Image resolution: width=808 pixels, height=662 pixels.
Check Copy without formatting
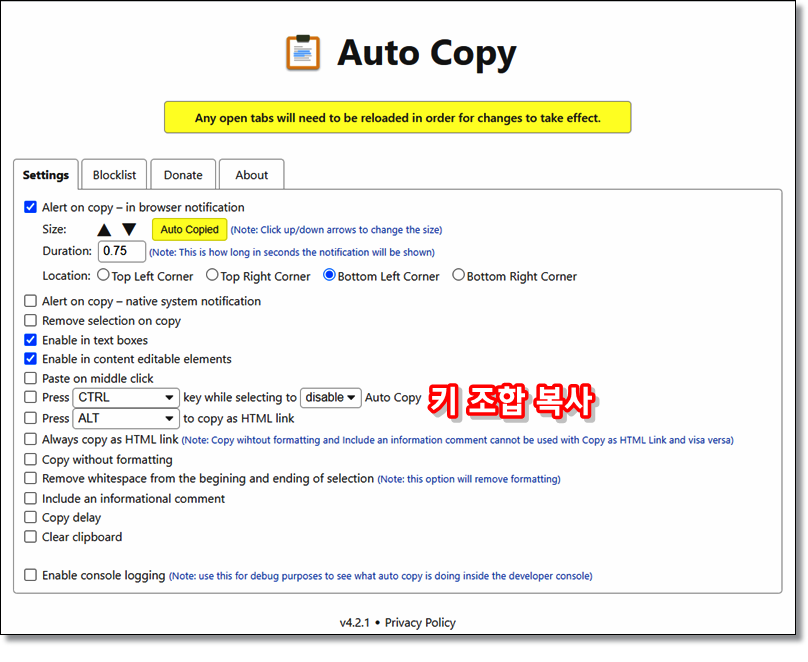[x=30, y=459]
